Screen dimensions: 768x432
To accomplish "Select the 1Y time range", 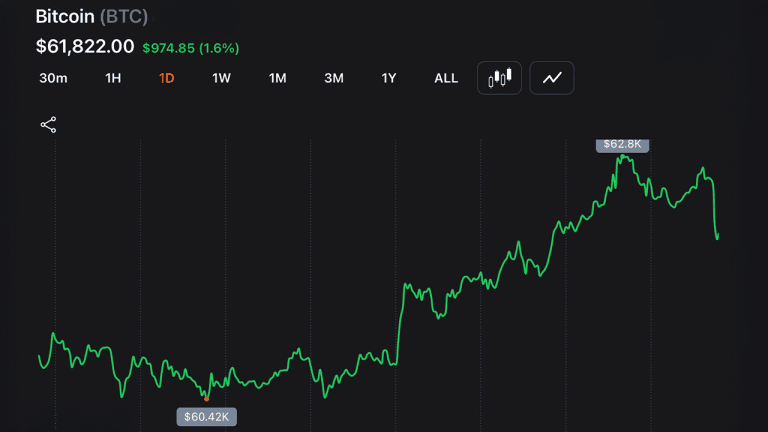I will [x=389, y=78].
